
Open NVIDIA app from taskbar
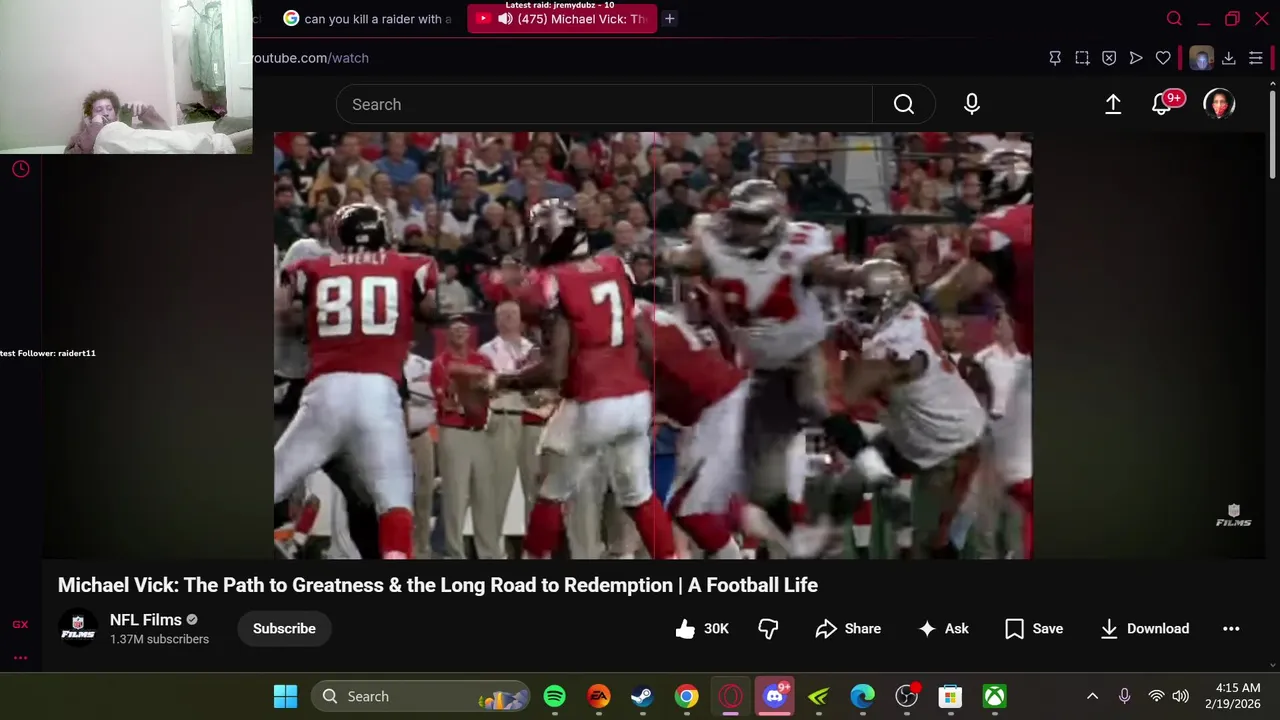tap(818, 696)
